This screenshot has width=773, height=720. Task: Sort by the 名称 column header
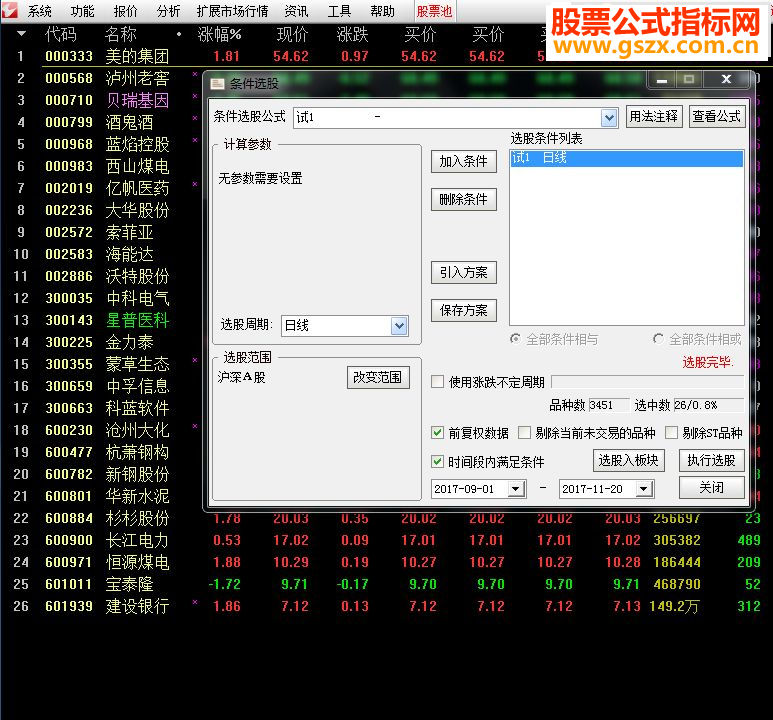[120, 35]
